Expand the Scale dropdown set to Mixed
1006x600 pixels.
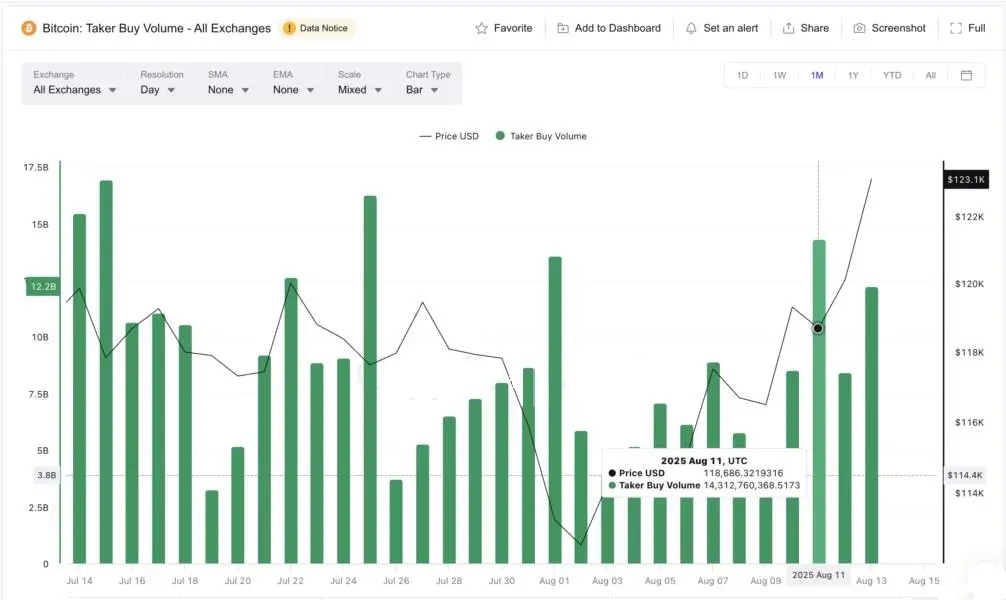[359, 90]
